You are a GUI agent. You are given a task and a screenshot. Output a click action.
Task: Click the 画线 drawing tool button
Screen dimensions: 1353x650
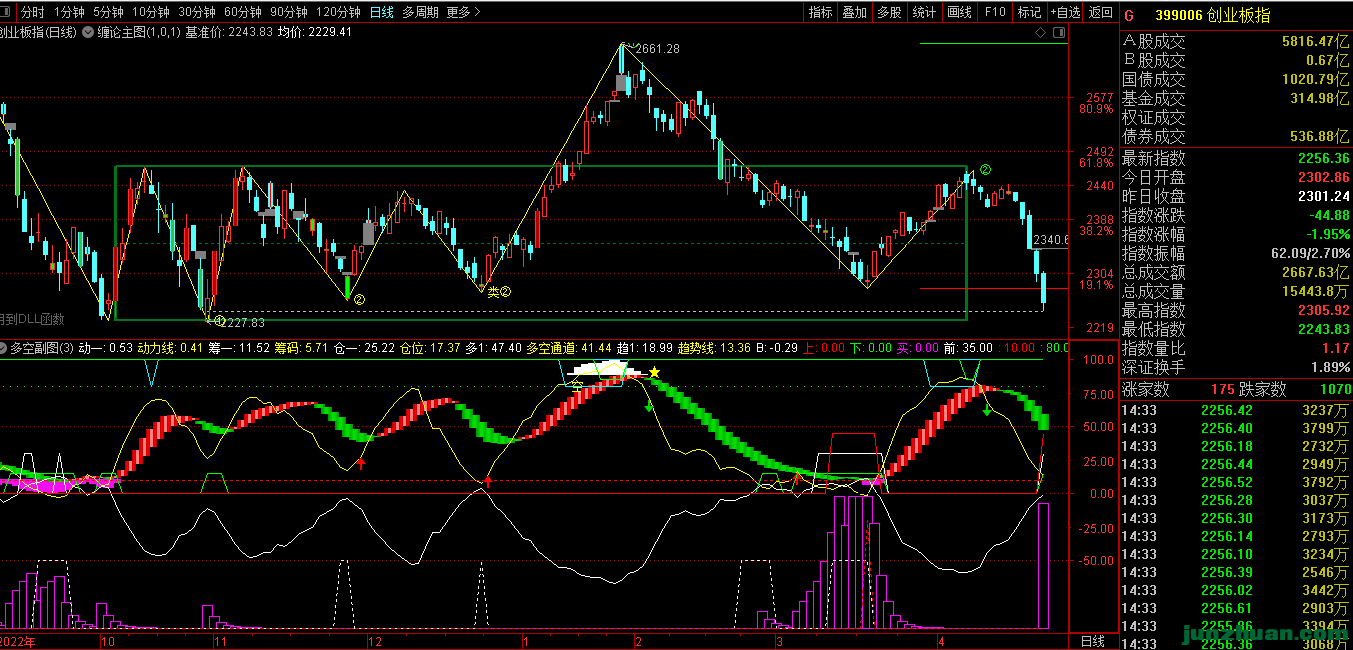tap(960, 12)
